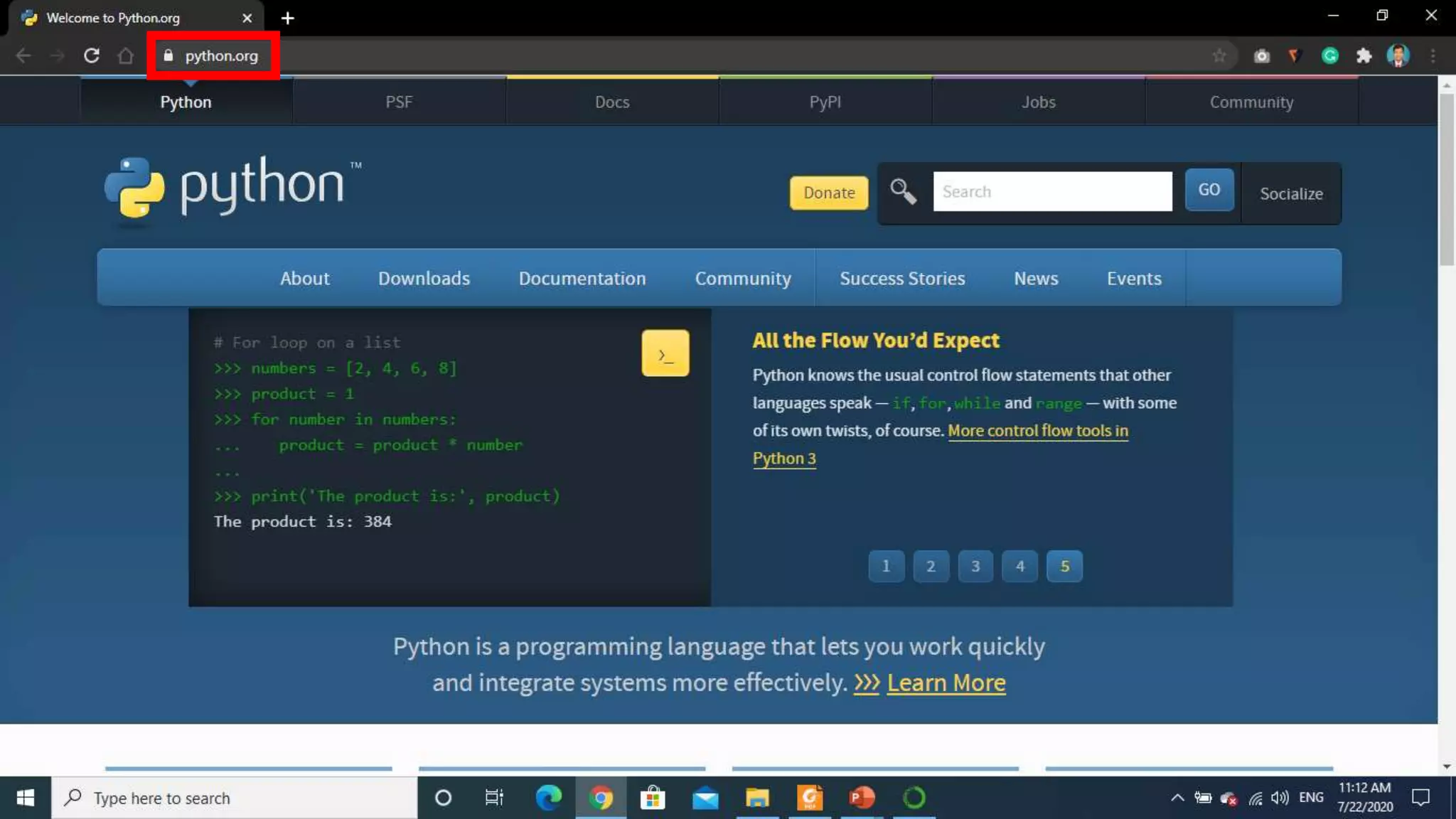Image resolution: width=1456 pixels, height=819 pixels.
Task: Open the Grammarly extension icon
Action: (1329, 55)
